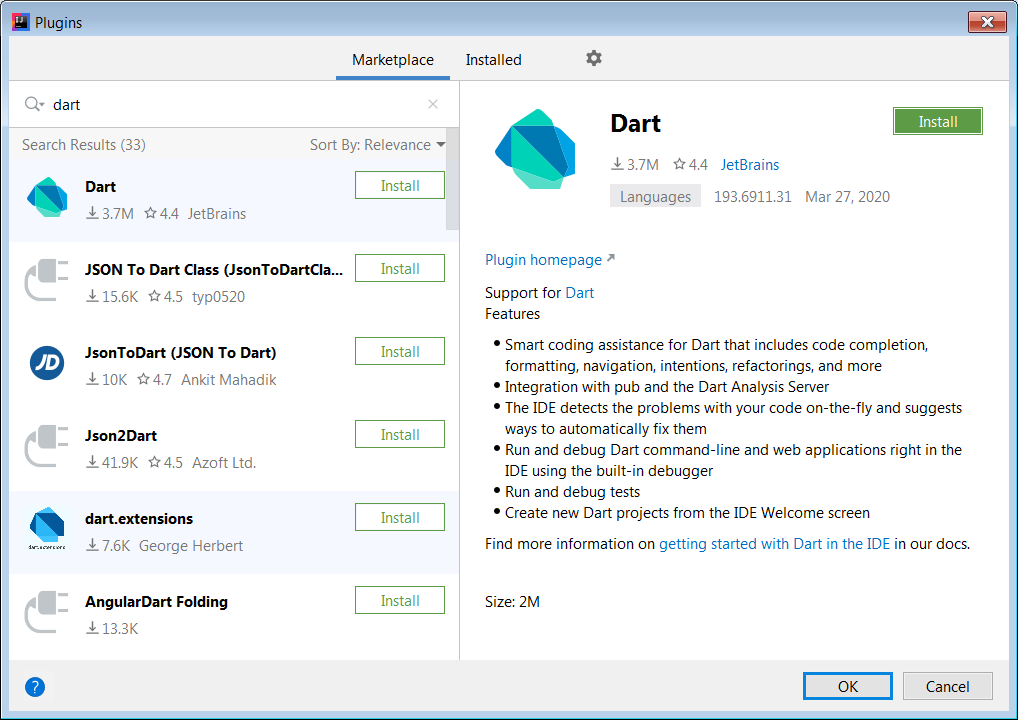Viewport: 1018px width, 720px height.
Task: Click the Dart plugin logo in results list
Action: click(47, 197)
